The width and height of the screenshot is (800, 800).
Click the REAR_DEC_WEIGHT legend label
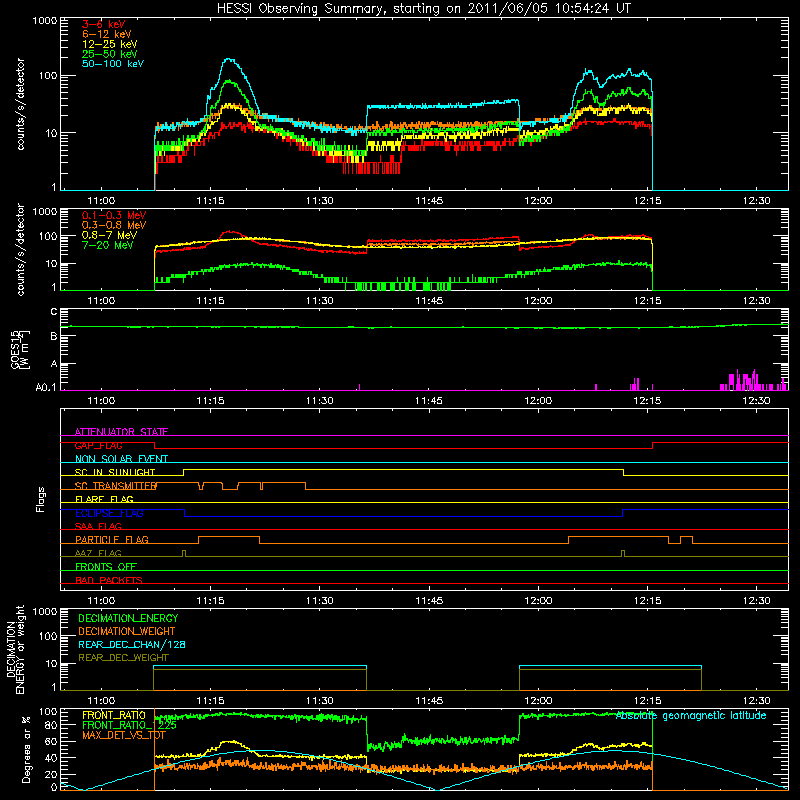123,658
